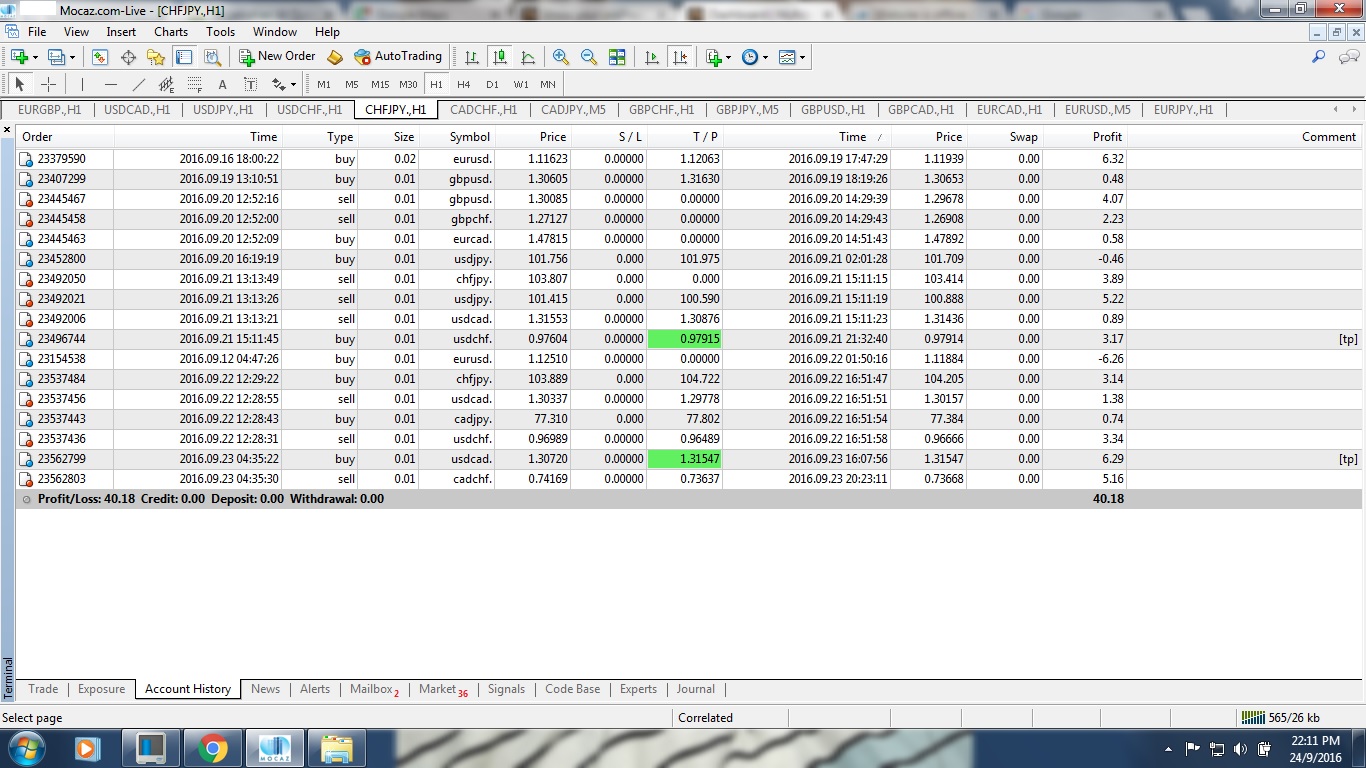This screenshot has width=1366, height=768.
Task: Open the Profiles menu icon
Action: click(x=56, y=57)
